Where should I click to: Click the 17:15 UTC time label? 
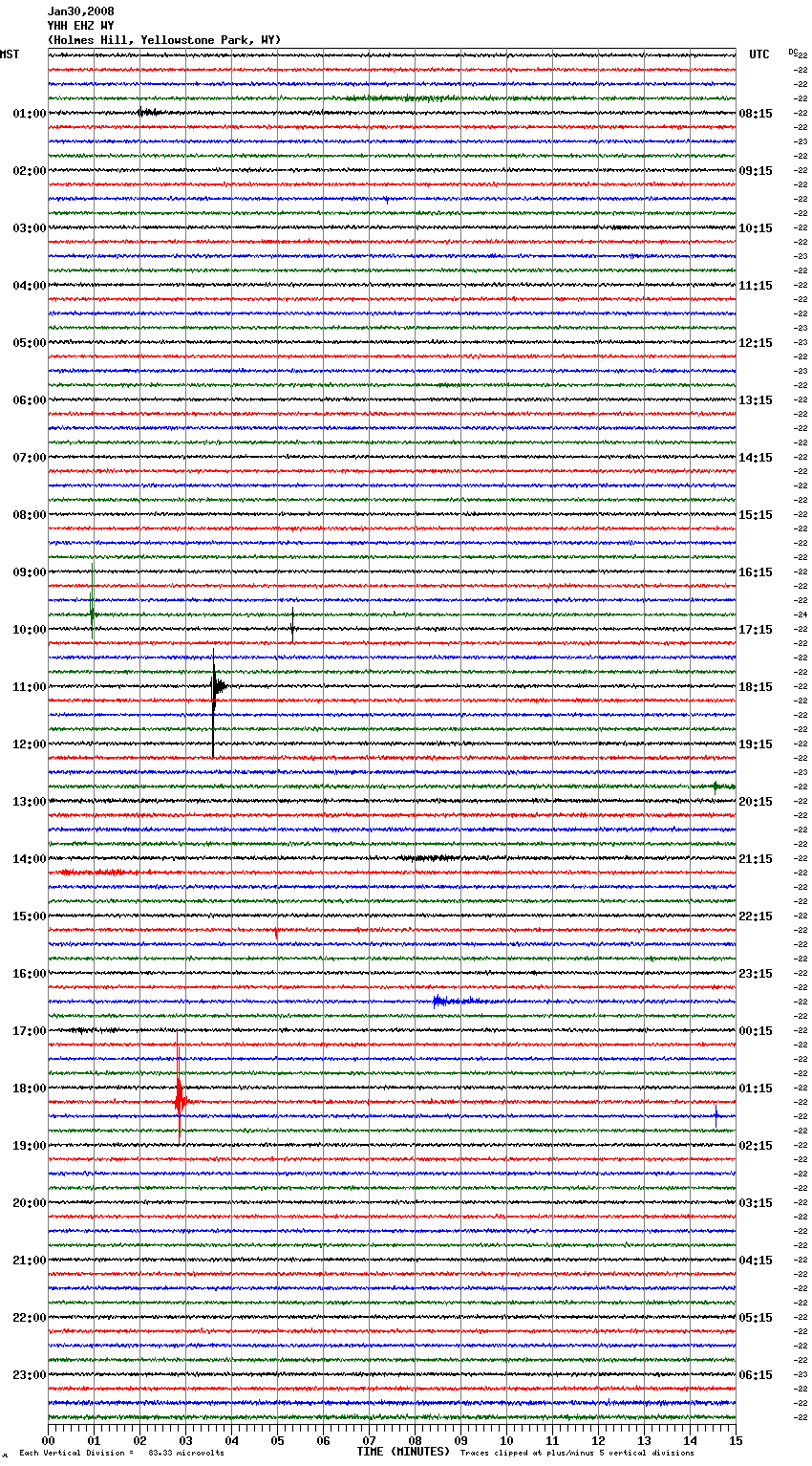(756, 630)
